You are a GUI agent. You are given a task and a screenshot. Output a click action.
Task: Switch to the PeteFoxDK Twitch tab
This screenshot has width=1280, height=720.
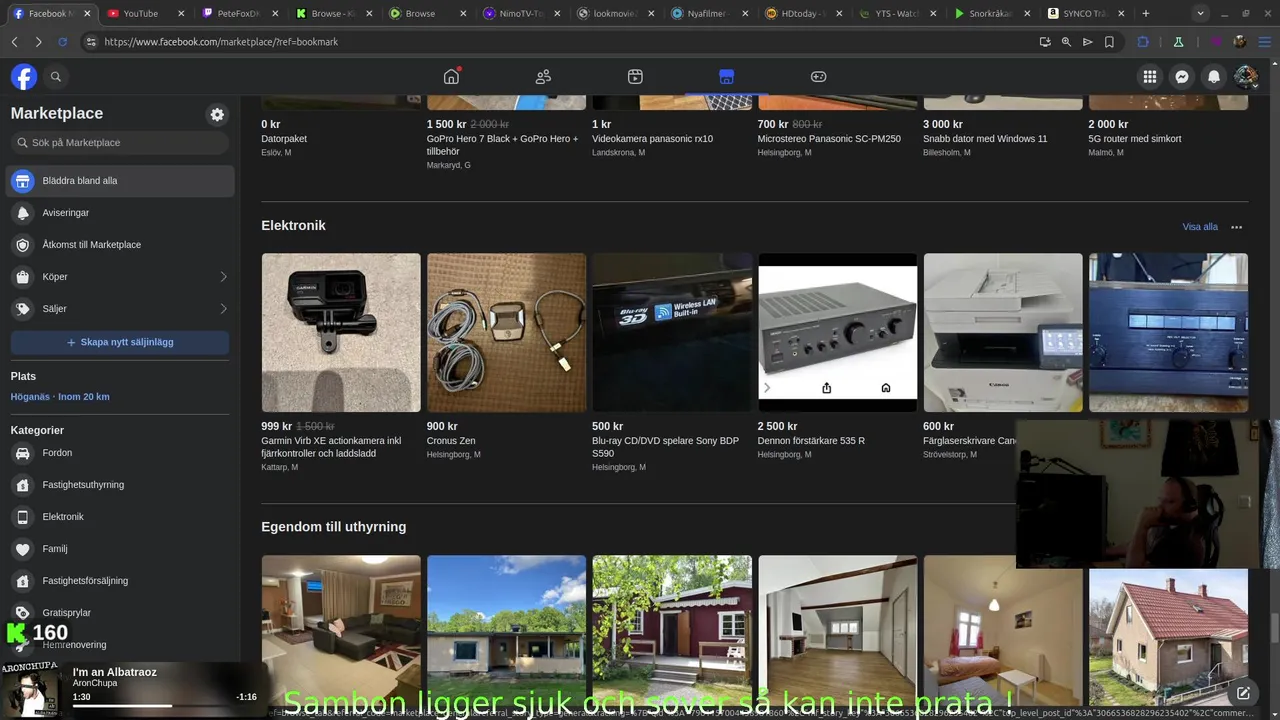[239, 14]
